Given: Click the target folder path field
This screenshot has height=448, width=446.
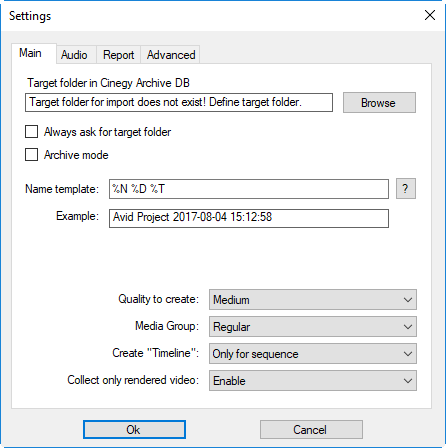Looking at the screenshot, I should (179, 102).
